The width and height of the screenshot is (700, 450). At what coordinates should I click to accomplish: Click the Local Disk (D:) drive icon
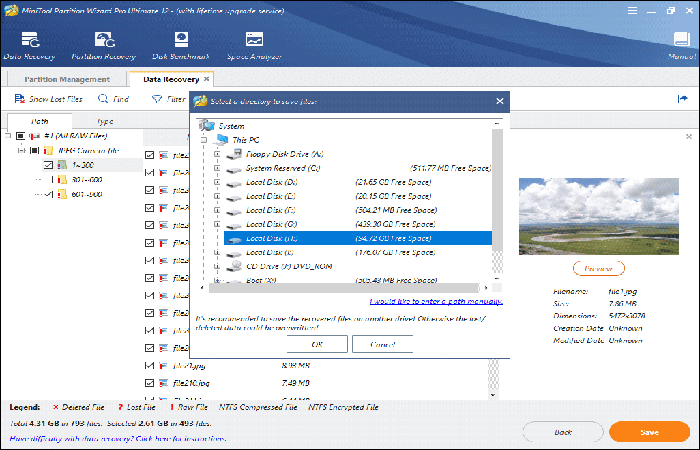coord(233,183)
